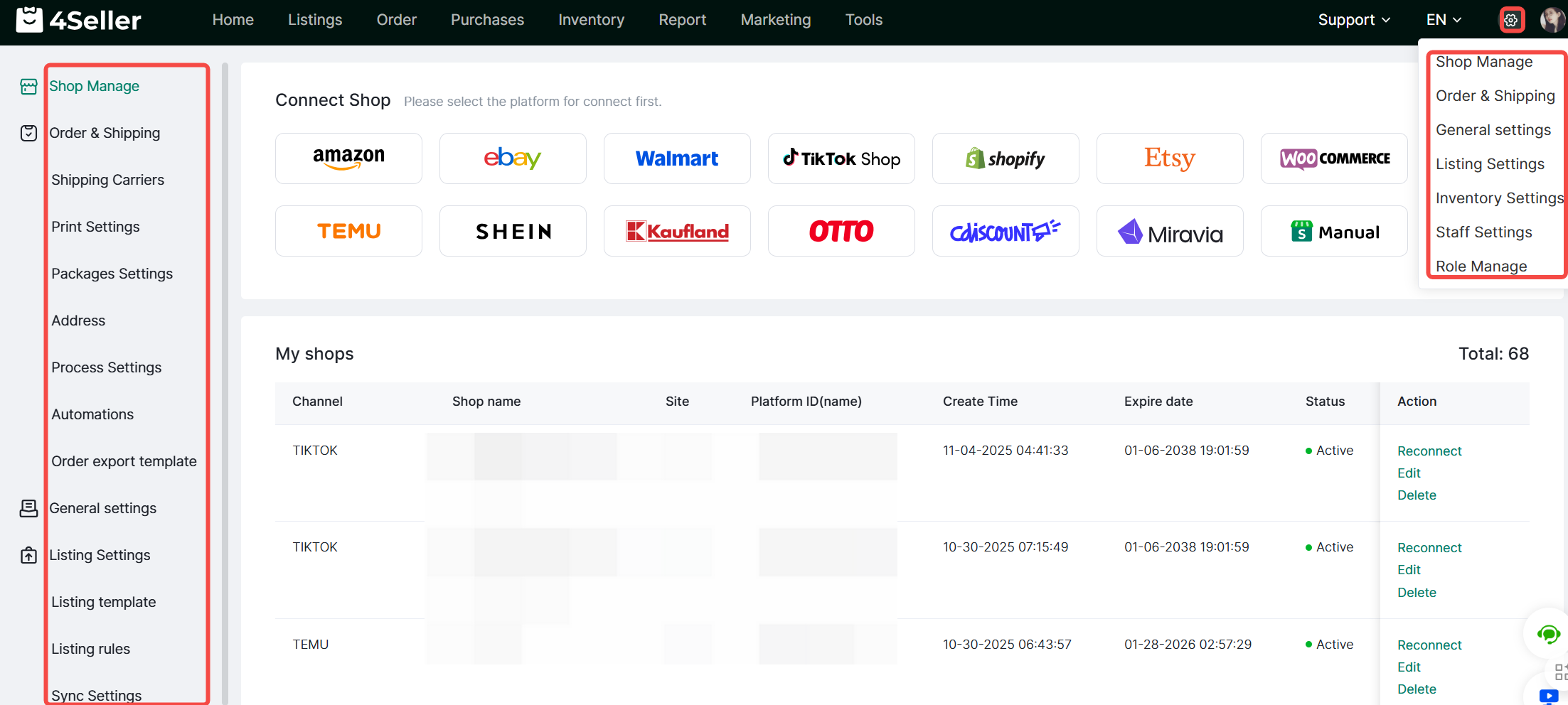The height and width of the screenshot is (705, 1568).
Task: Select Role Manage in settings dropdown
Action: [x=1481, y=267]
